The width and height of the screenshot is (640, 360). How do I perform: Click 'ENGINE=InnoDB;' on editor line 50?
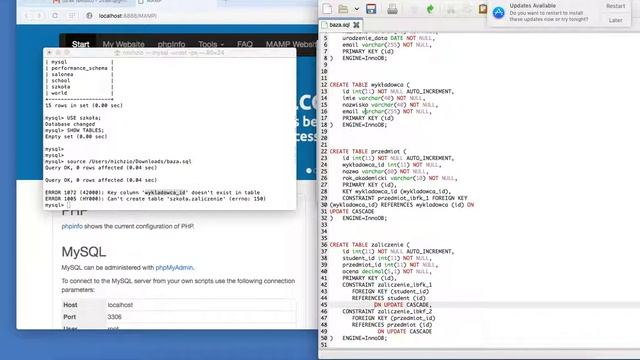point(364,338)
